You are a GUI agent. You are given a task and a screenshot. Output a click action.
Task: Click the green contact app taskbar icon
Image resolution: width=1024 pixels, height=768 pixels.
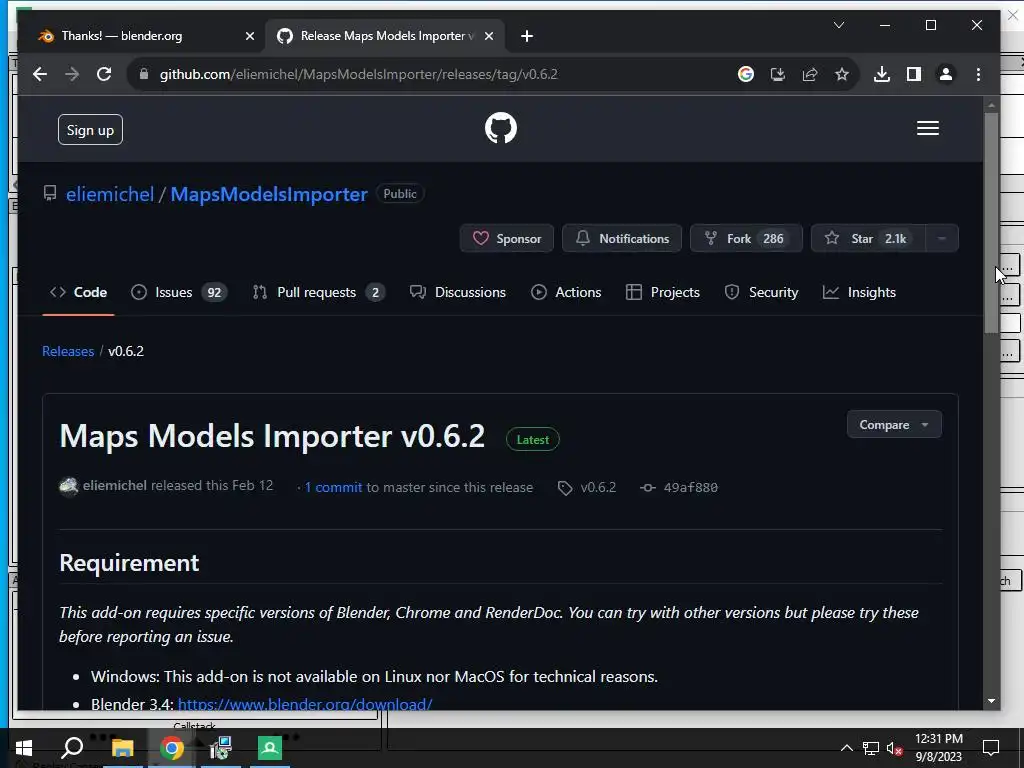tap(269, 748)
